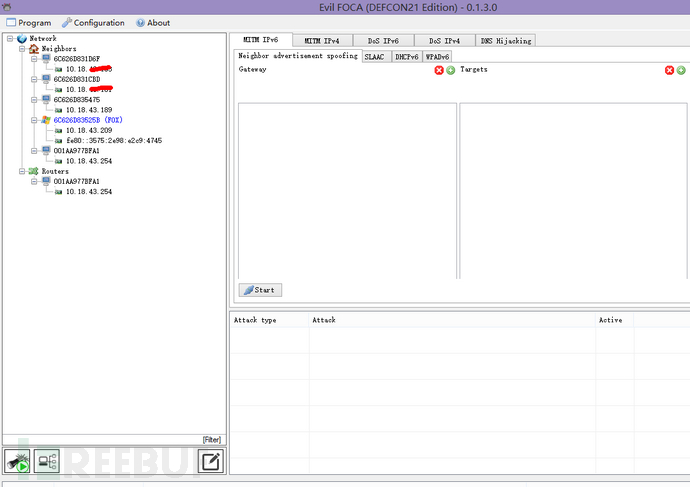Select host 6C626D831CBD

click(77, 80)
